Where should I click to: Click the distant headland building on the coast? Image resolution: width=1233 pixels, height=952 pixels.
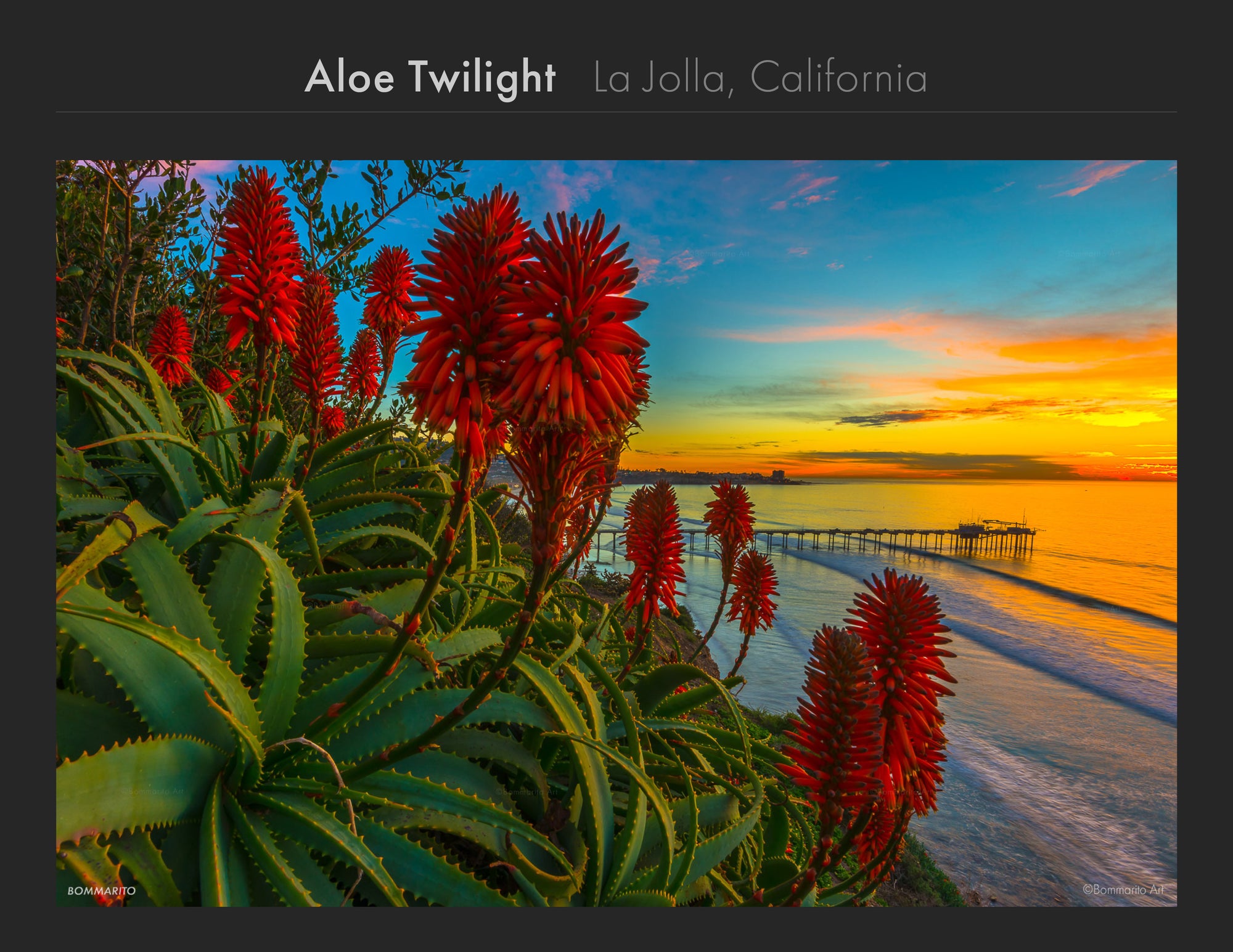(x=778, y=475)
